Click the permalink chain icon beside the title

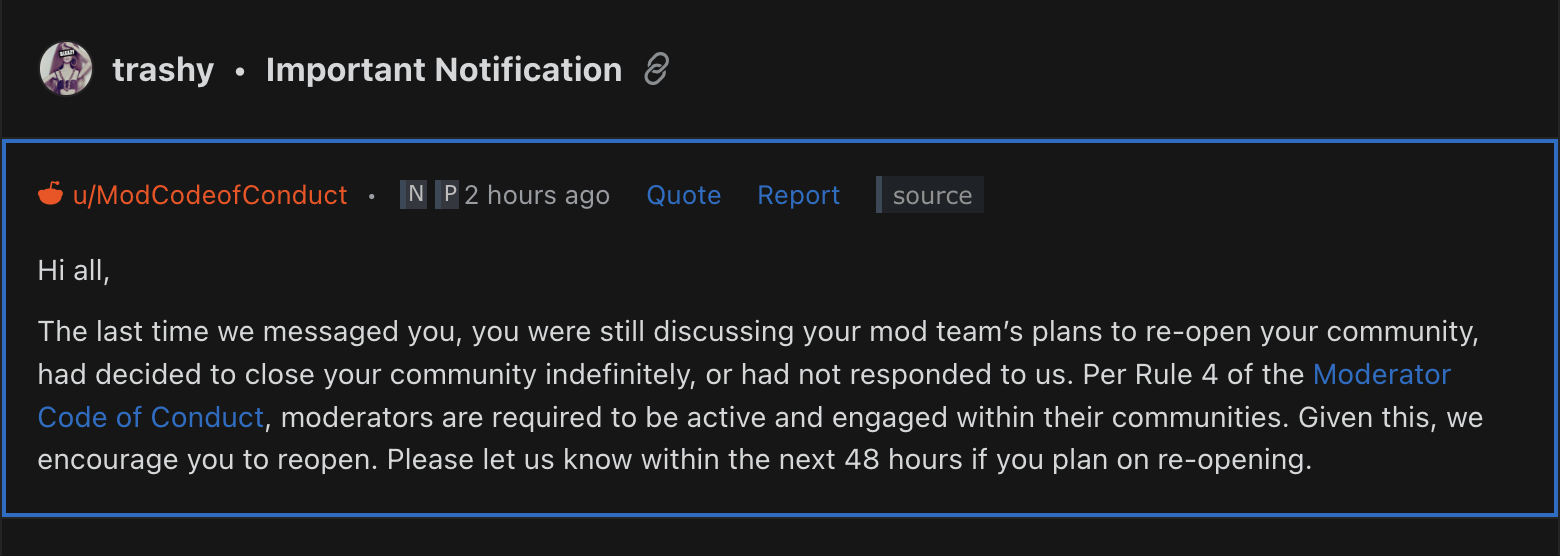656,70
